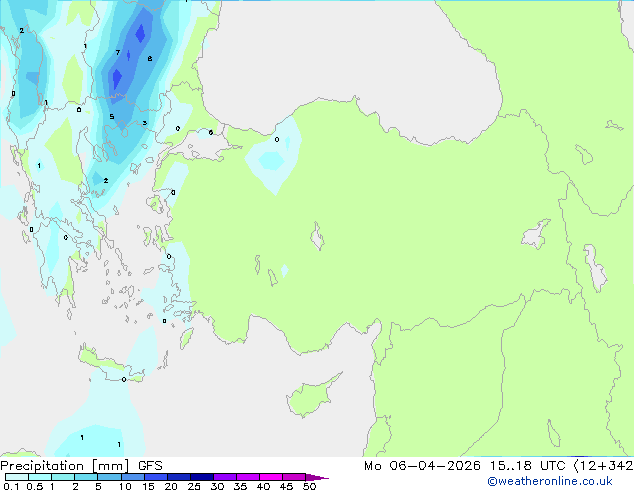Click the legend value label '25'

[x=194, y=486]
